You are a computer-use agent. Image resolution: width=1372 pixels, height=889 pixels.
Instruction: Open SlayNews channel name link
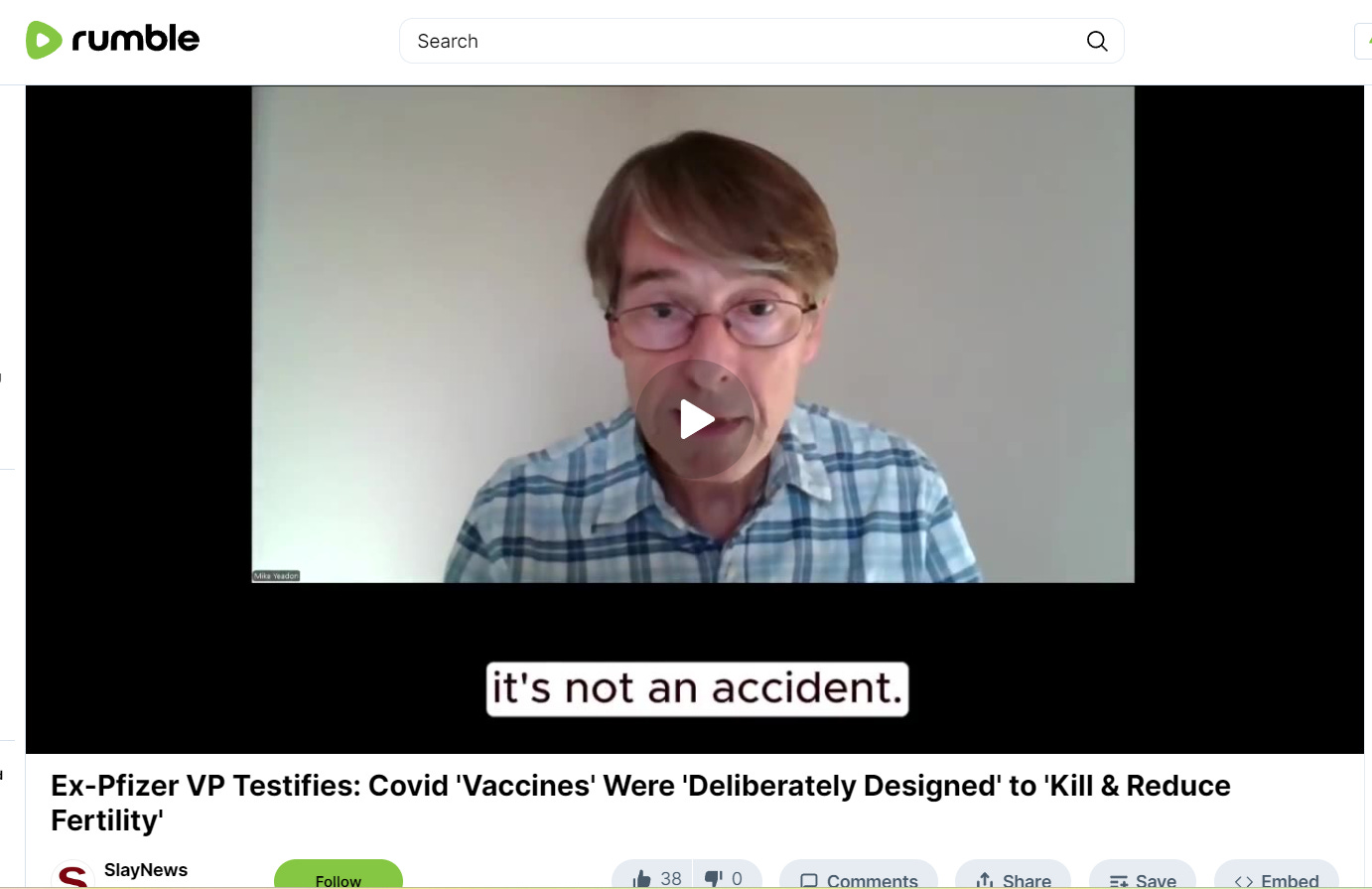click(146, 870)
